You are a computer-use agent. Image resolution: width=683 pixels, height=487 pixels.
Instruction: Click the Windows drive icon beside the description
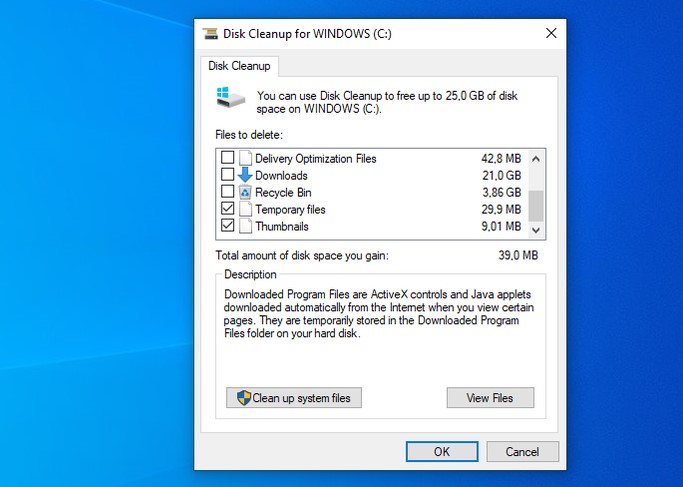[228, 98]
